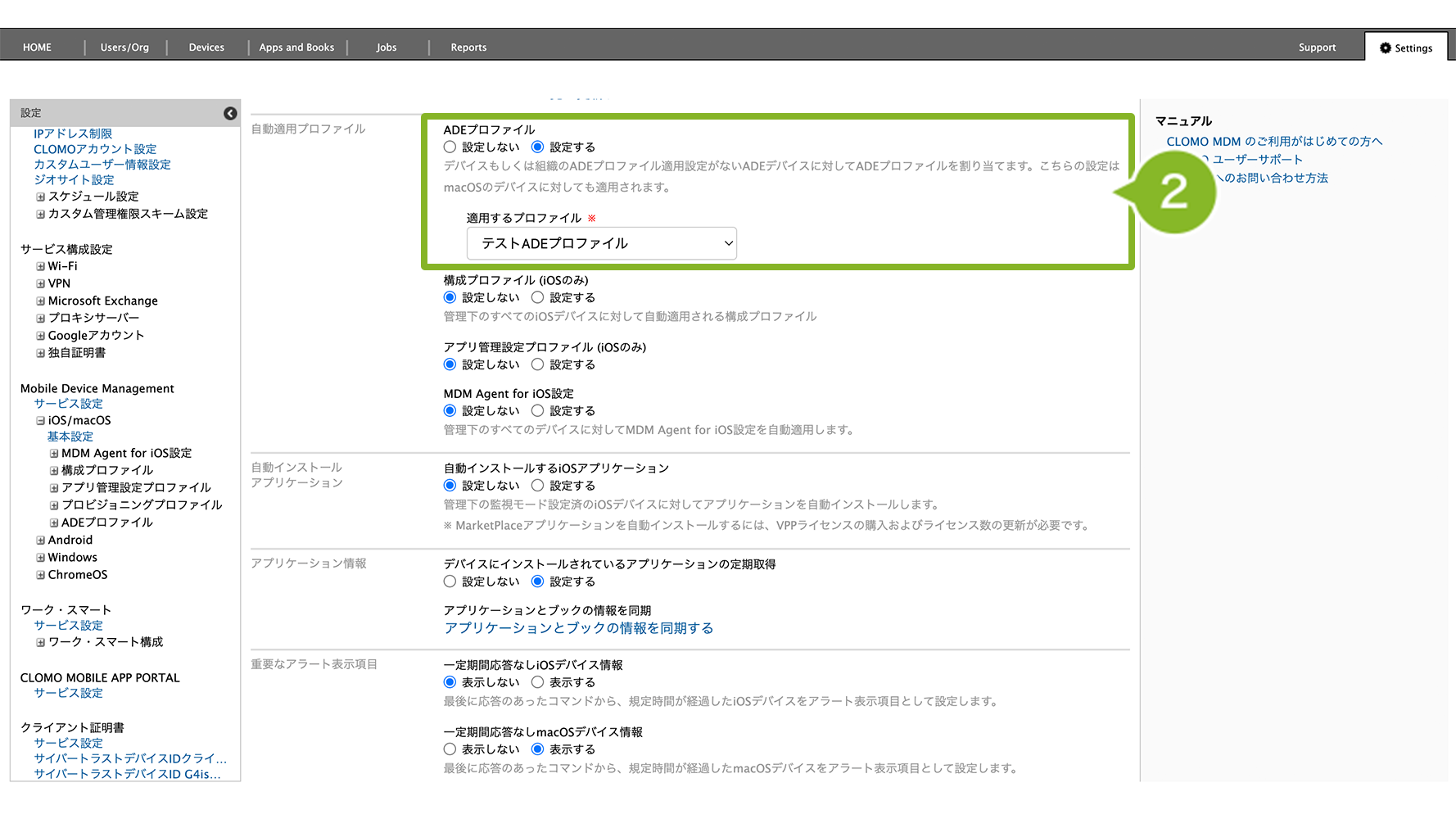Select 設定する for MDM Agent for iOS設定

(537, 410)
